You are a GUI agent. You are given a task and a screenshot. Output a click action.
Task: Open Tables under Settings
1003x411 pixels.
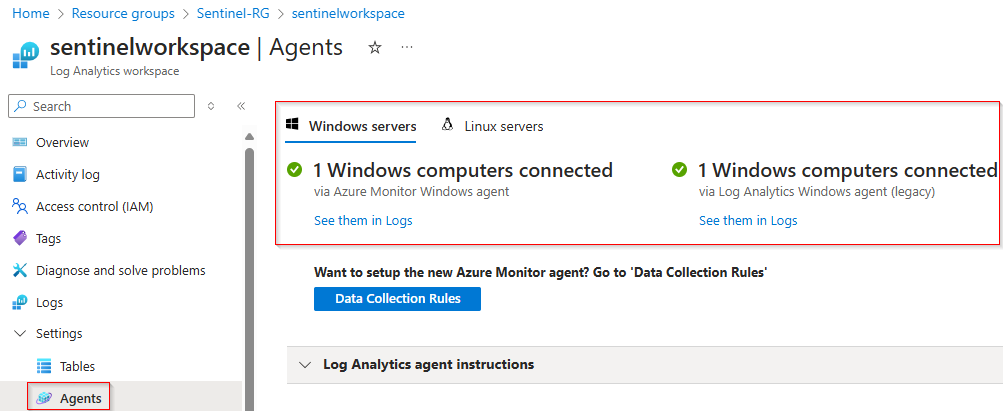click(x=77, y=366)
